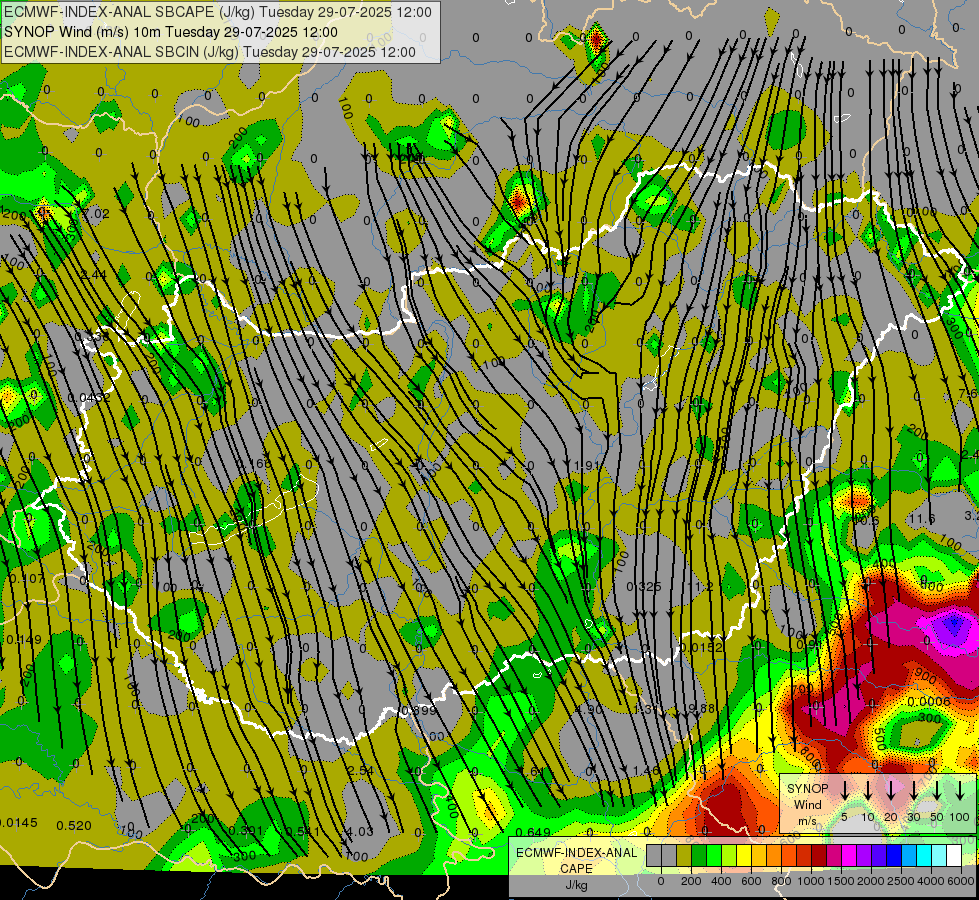Click the map value '0.649'
The width and height of the screenshot is (979, 900).
coord(533,832)
